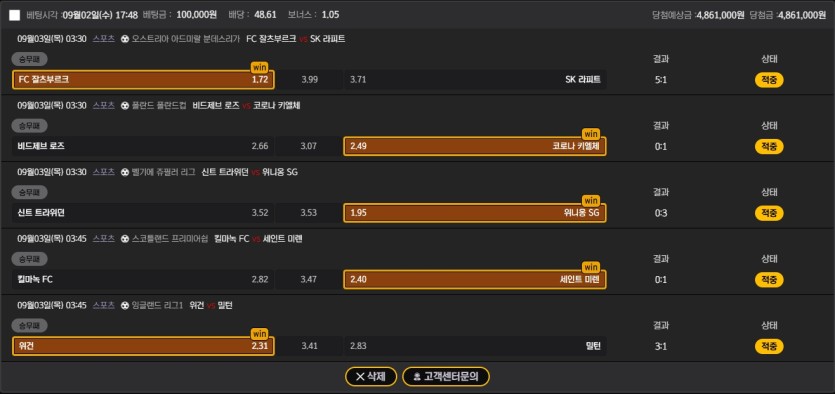Select draw odds 3.53 cell
Viewport: 835px width, 394px height.
pyautogui.click(x=309, y=213)
